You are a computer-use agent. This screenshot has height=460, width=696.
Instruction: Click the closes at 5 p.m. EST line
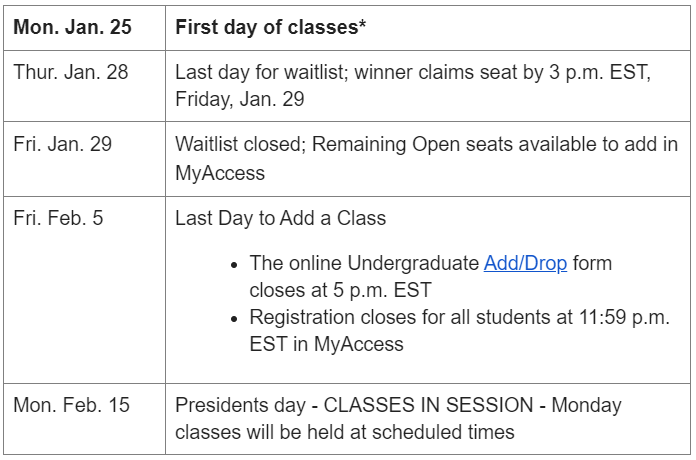tap(340, 290)
